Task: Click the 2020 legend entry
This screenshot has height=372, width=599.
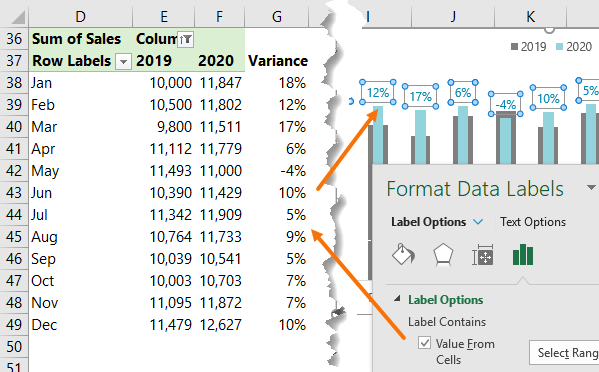Action: coord(574,47)
